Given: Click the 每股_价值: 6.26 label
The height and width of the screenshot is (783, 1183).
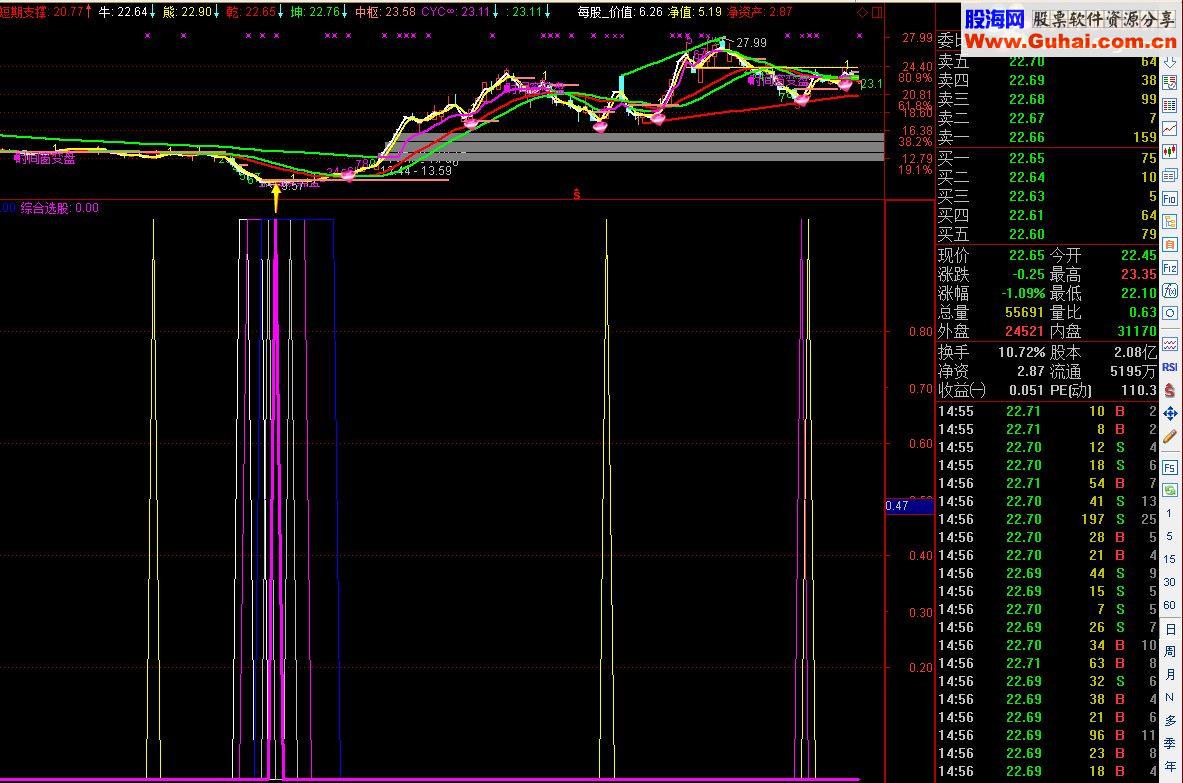Looking at the screenshot, I should [620, 12].
